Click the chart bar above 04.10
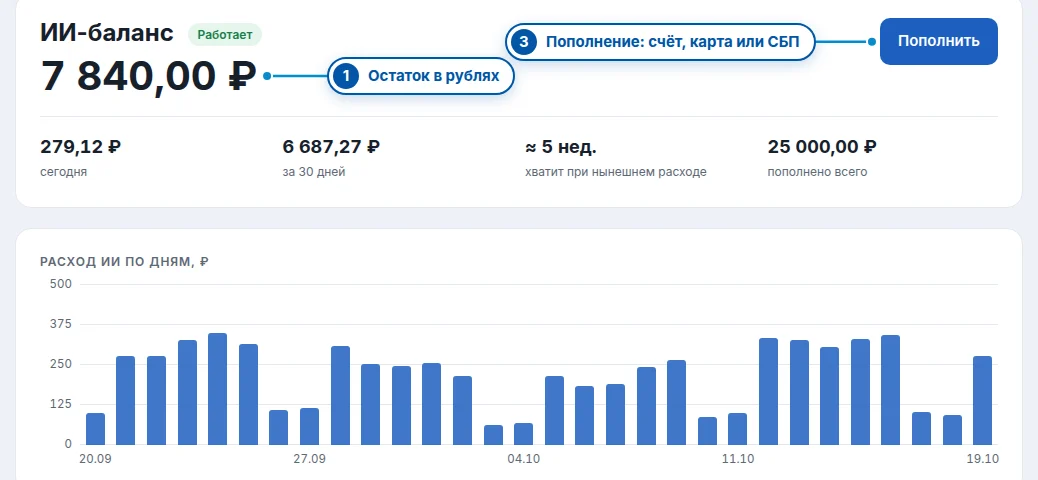The image size is (1038, 480). 523,434
